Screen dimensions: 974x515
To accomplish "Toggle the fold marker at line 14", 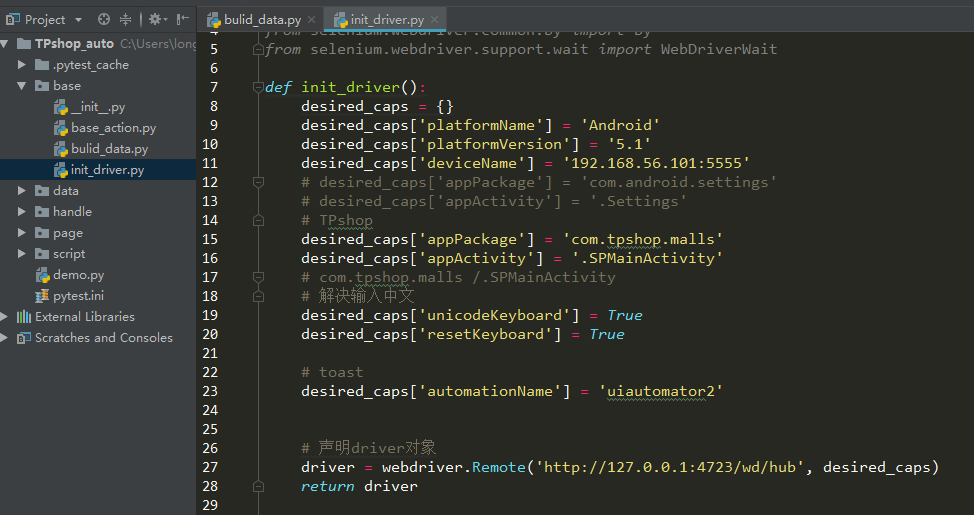I will click(x=258, y=220).
